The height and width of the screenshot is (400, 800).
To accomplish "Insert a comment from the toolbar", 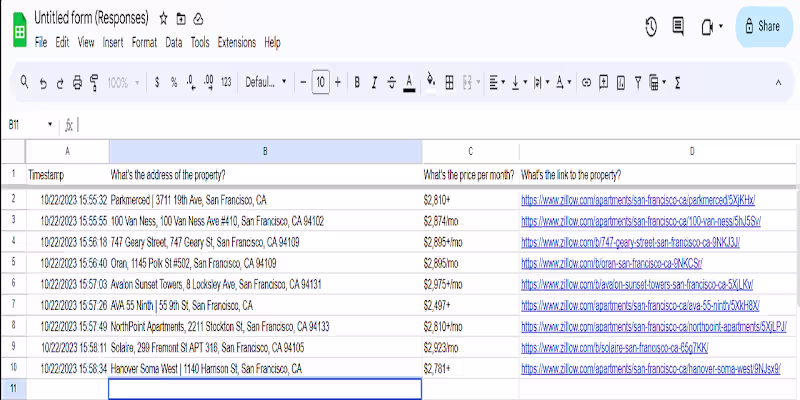I will click(x=604, y=83).
